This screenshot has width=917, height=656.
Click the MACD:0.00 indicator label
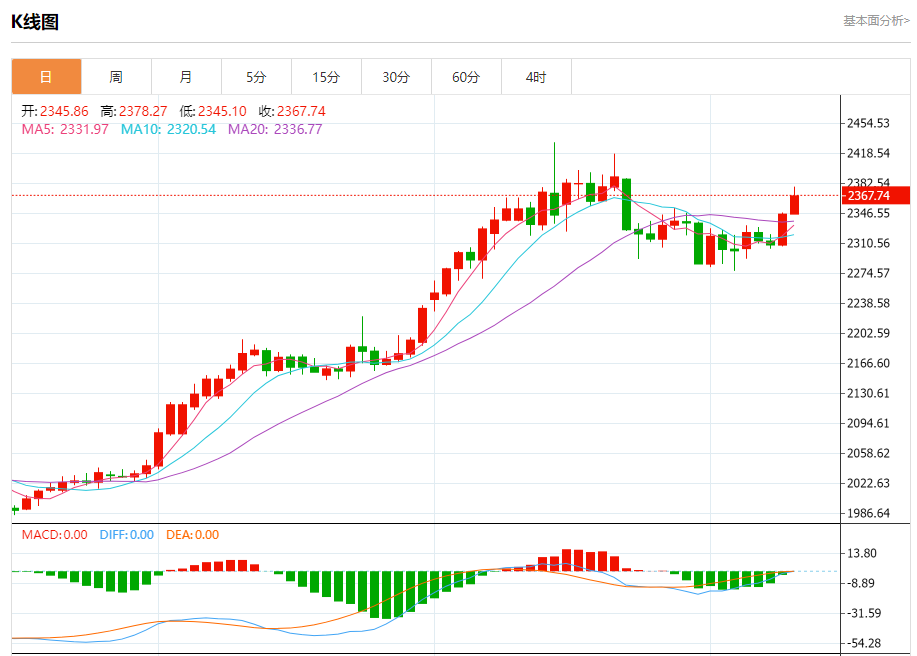[54, 534]
